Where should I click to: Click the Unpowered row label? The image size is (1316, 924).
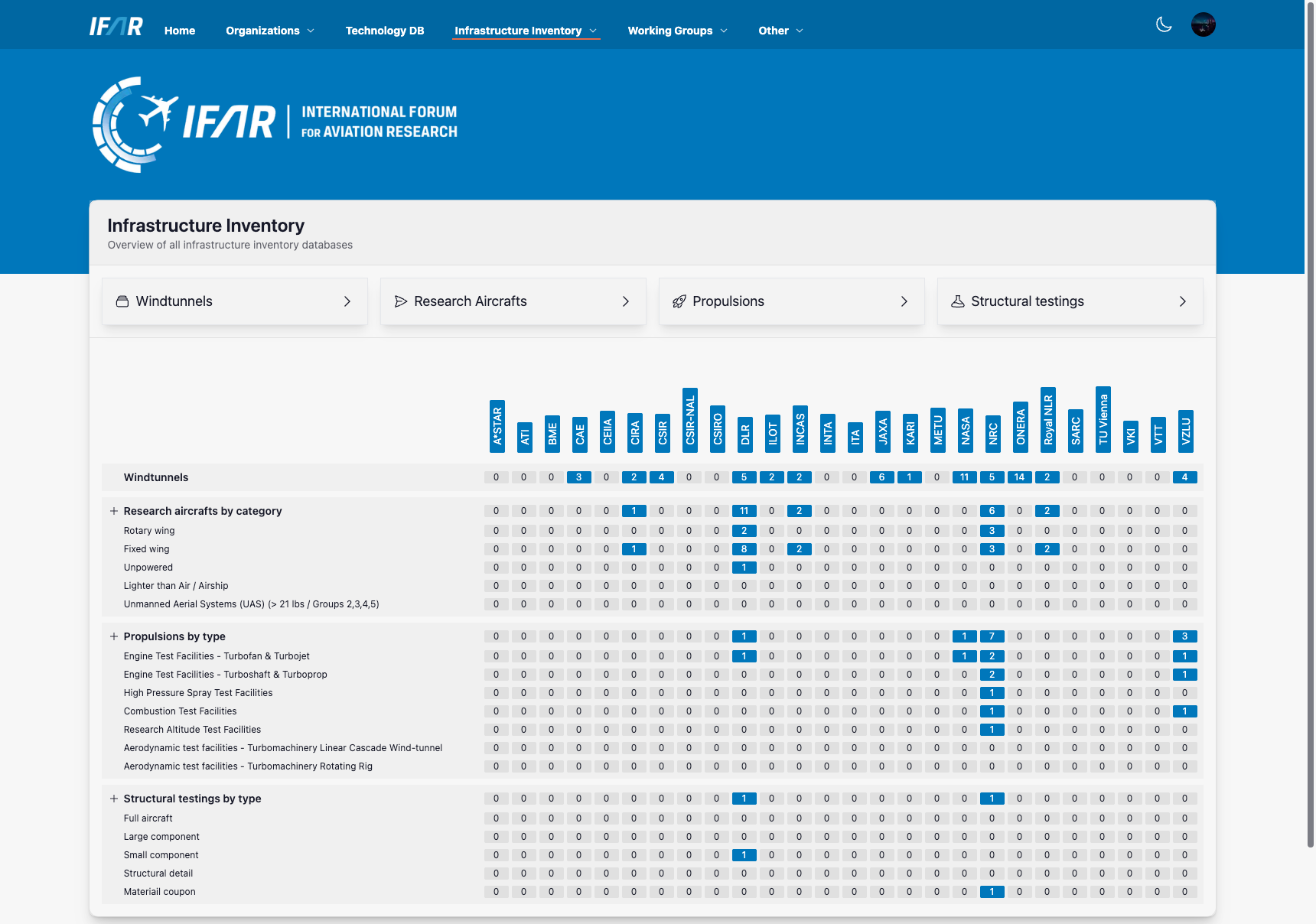click(148, 568)
